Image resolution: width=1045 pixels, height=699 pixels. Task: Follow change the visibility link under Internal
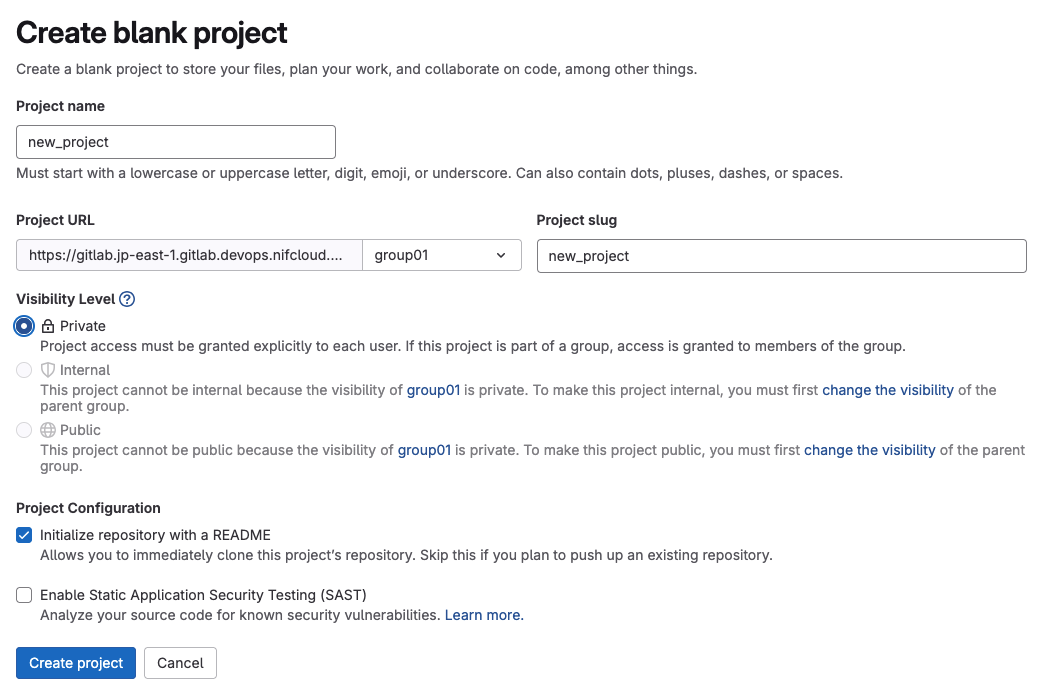pyautogui.click(x=888, y=390)
